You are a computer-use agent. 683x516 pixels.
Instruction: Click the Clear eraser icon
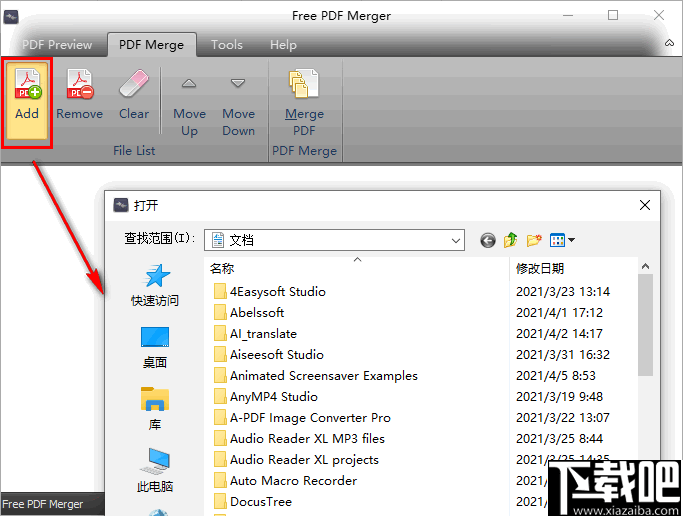(x=134, y=83)
